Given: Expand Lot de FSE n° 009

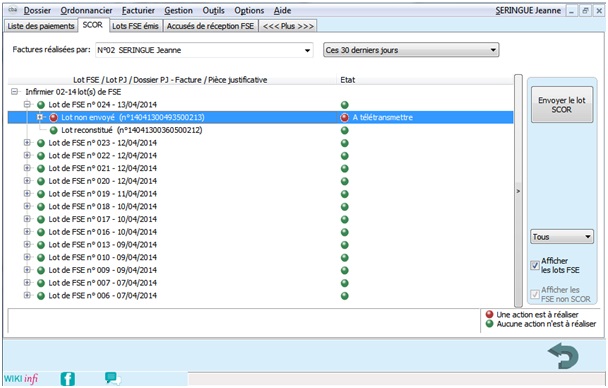Looking at the screenshot, I should click(x=27, y=269).
